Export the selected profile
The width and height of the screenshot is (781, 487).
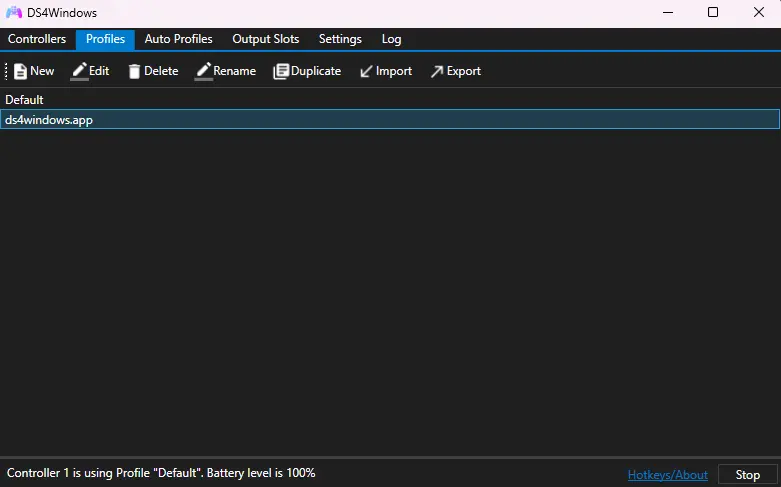pyautogui.click(x=456, y=71)
